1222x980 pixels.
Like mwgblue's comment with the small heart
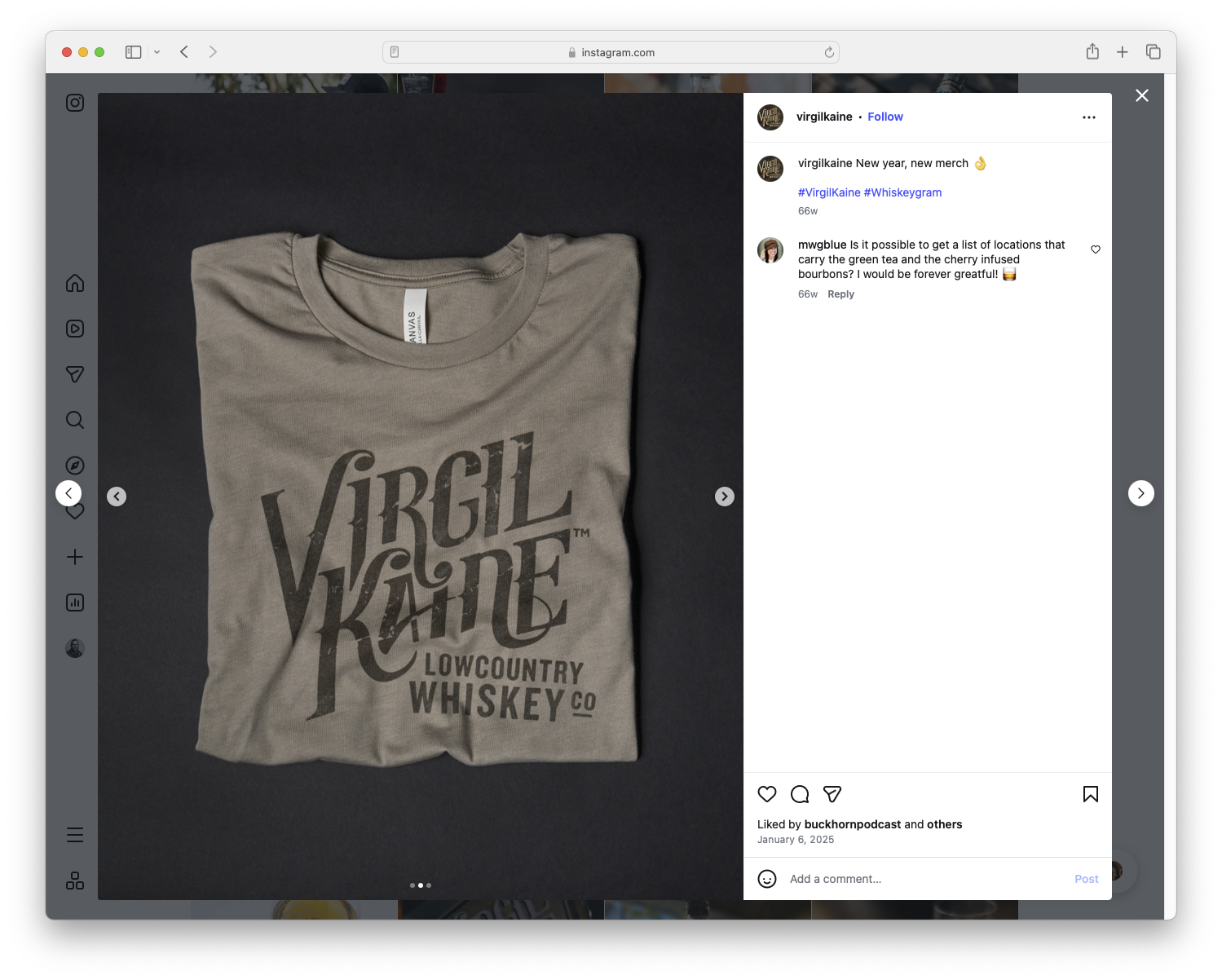[1096, 249]
